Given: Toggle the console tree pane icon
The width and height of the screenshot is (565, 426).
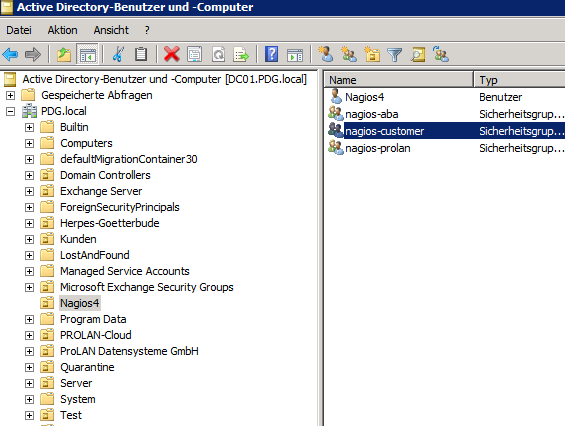Looking at the screenshot, I should click(x=88, y=55).
